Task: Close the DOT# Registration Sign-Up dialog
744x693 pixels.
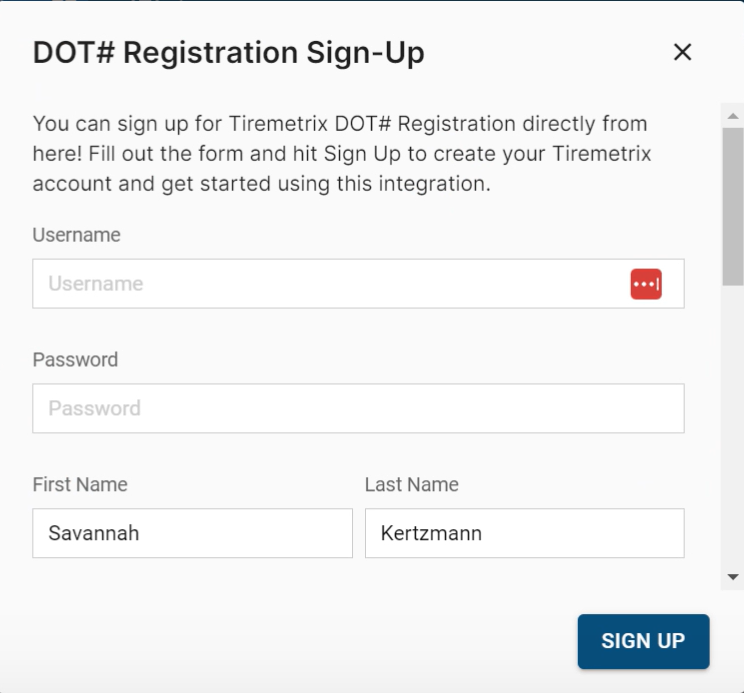Action: (682, 52)
